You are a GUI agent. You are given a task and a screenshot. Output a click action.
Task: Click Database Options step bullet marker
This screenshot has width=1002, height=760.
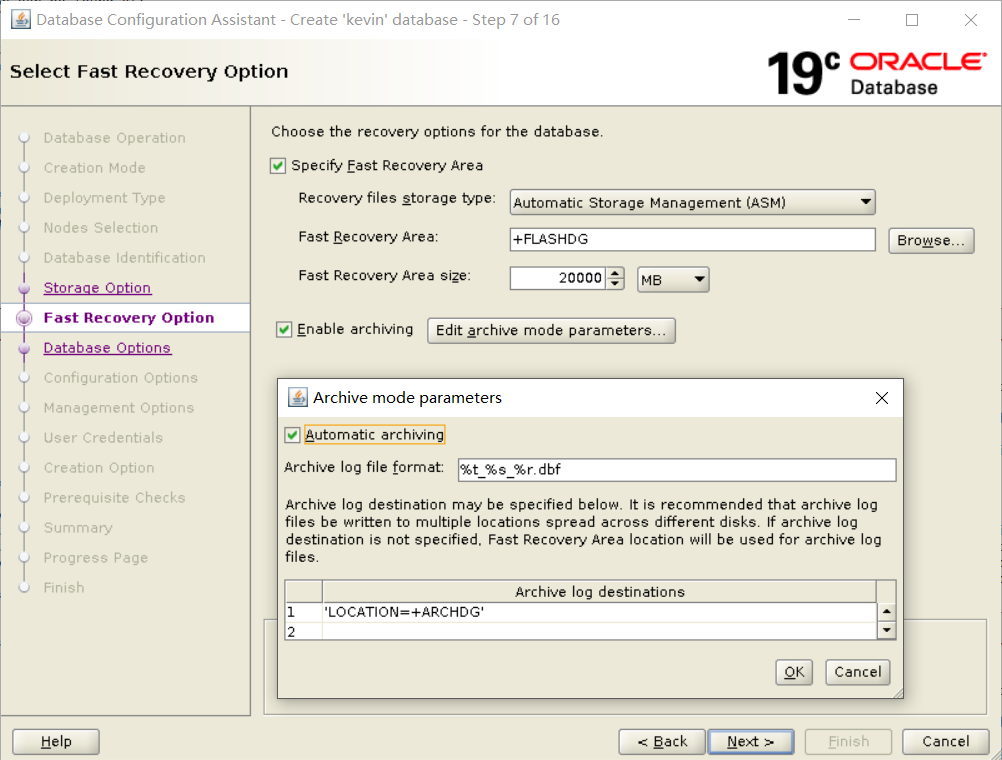pyautogui.click(x=24, y=348)
